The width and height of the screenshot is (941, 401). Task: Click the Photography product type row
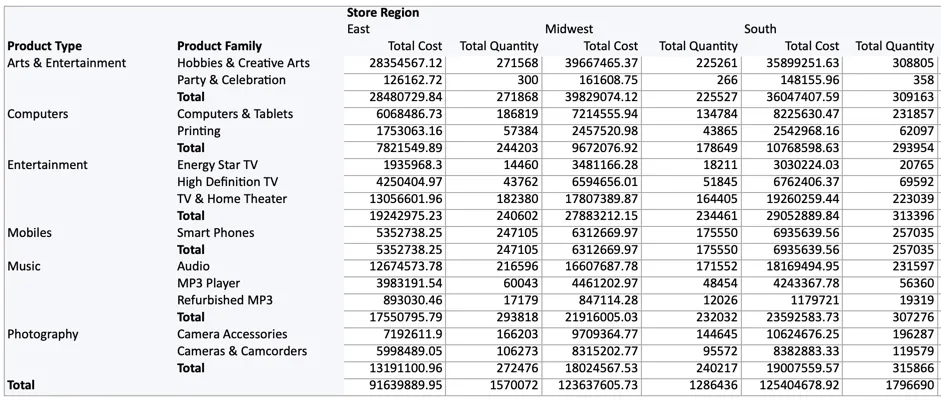(43, 334)
